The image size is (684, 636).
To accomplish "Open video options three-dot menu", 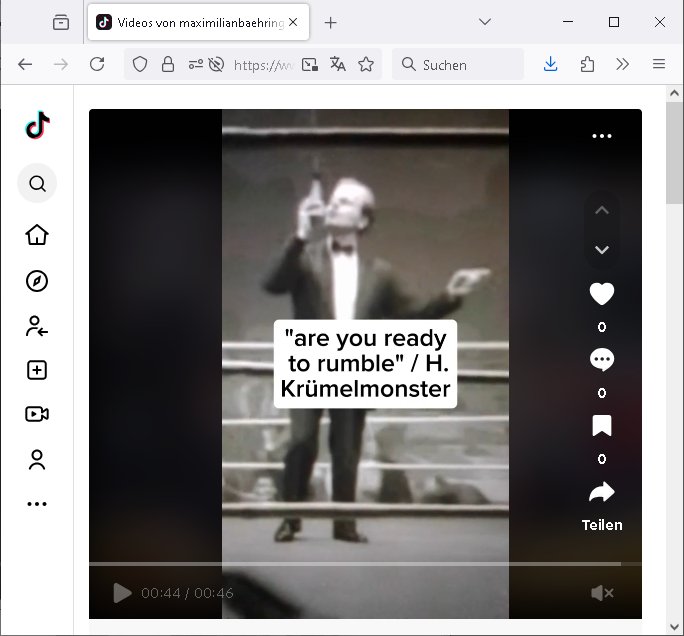I will [601, 136].
